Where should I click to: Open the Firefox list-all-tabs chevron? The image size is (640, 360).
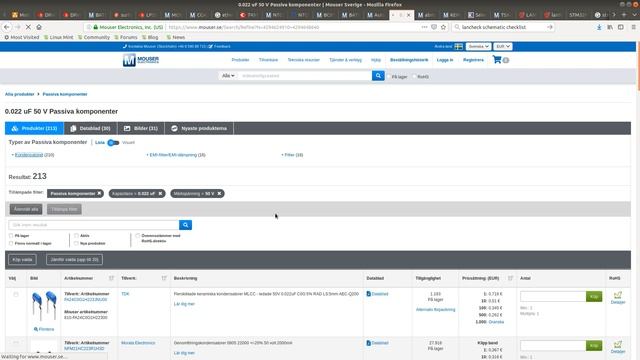pos(634,15)
